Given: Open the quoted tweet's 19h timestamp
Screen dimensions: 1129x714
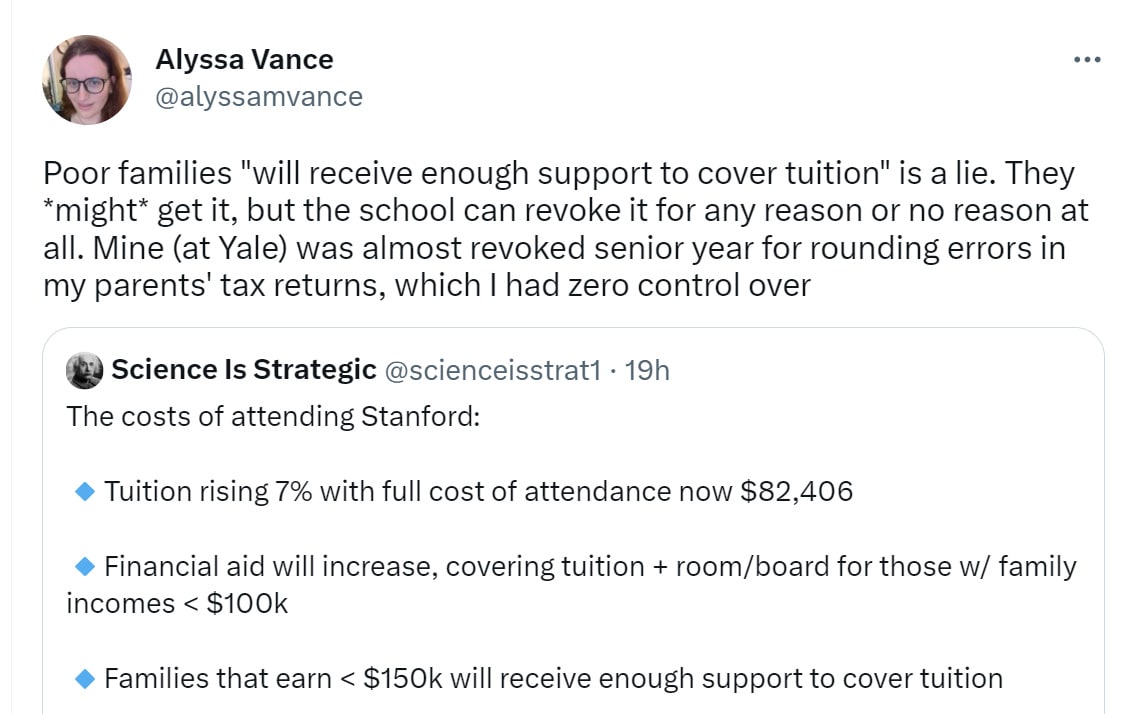Looking at the screenshot, I should (647, 370).
